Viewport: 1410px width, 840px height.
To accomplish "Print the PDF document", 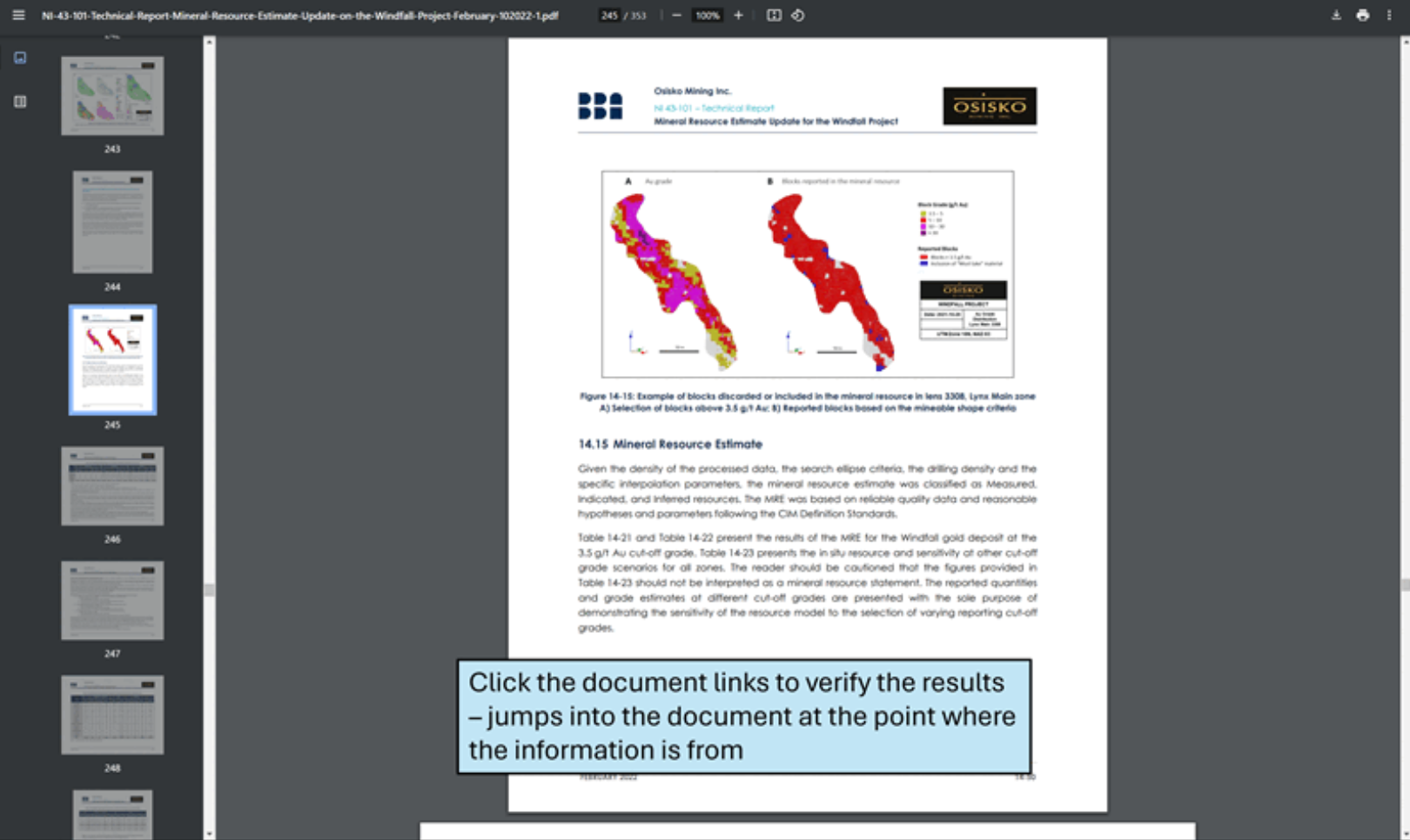I will pos(1362,15).
